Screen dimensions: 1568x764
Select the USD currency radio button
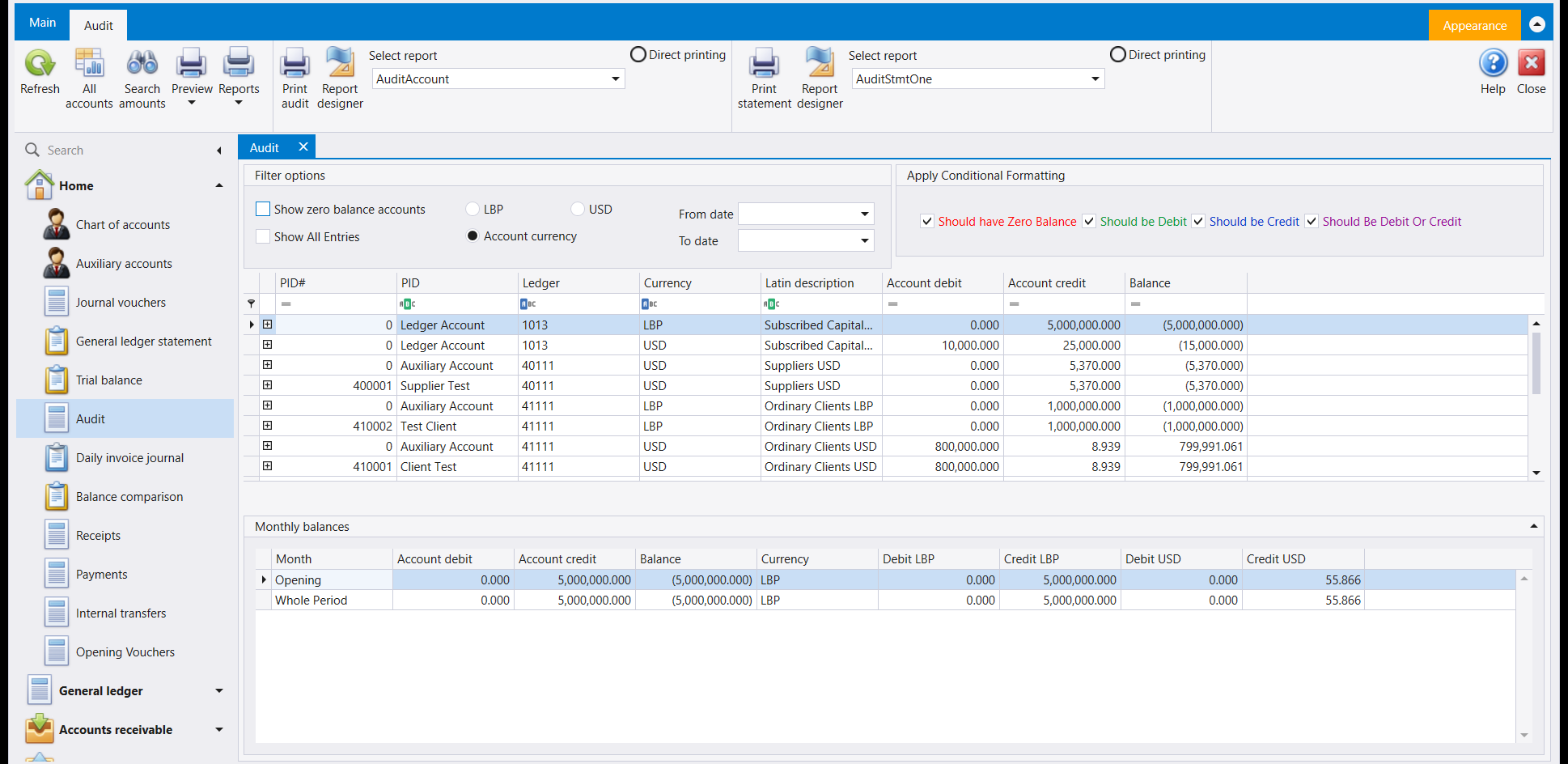(x=578, y=209)
